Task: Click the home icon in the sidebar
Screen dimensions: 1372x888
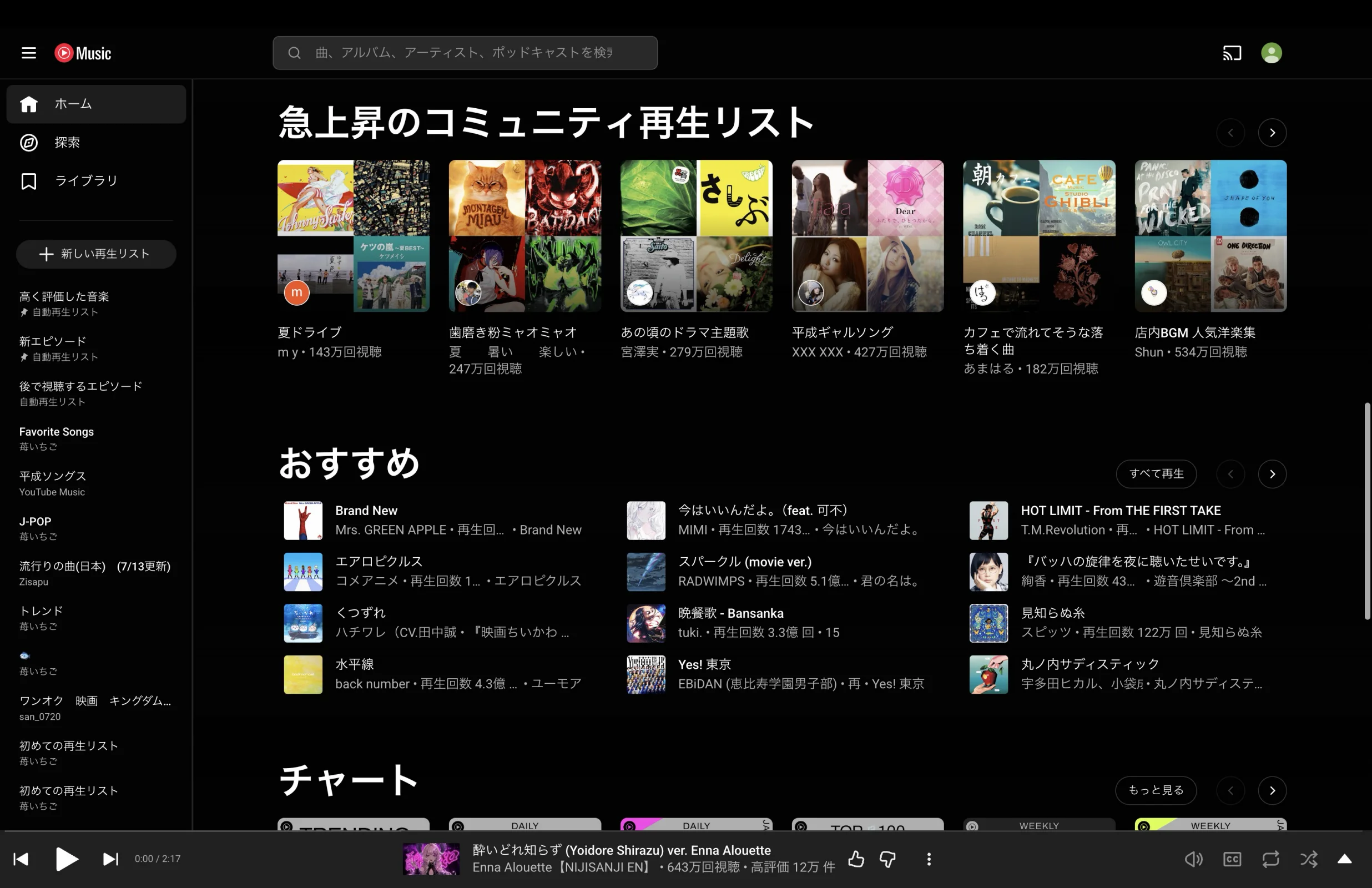Action: pos(28,104)
